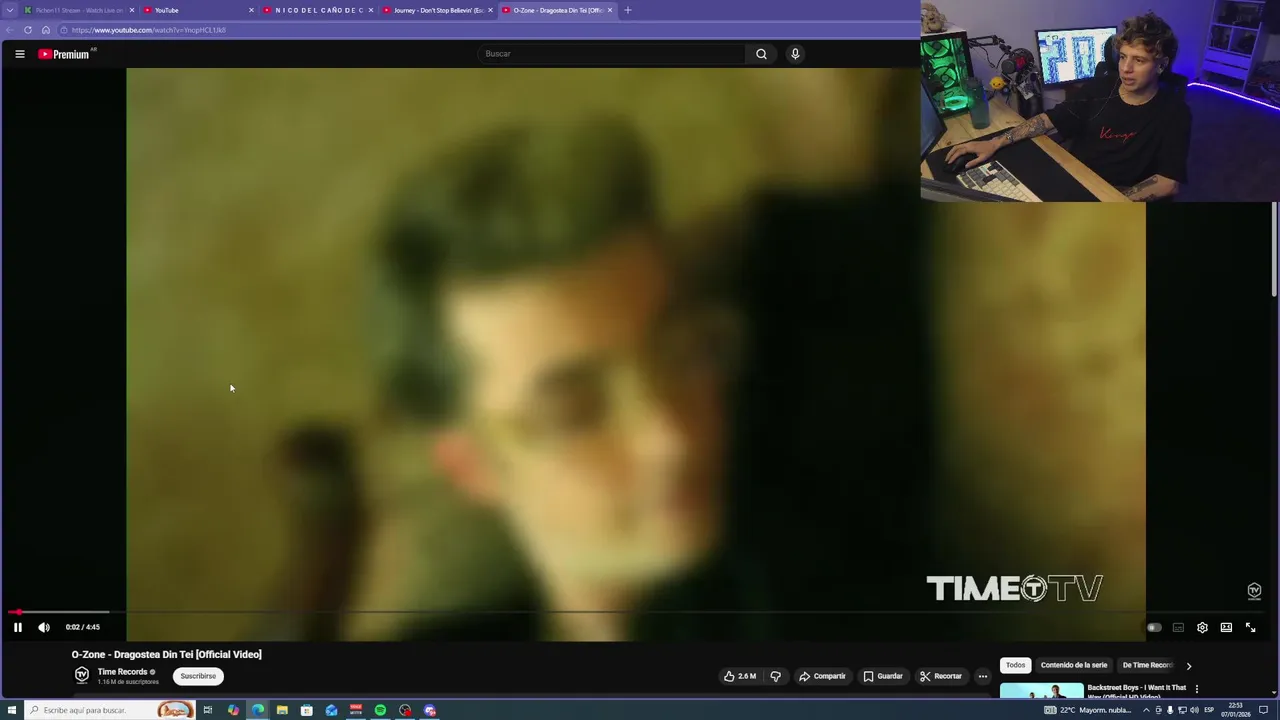Image resolution: width=1280 pixels, height=720 pixels.
Task: Select the Contenido de la serie chip
Action: [1074, 665]
